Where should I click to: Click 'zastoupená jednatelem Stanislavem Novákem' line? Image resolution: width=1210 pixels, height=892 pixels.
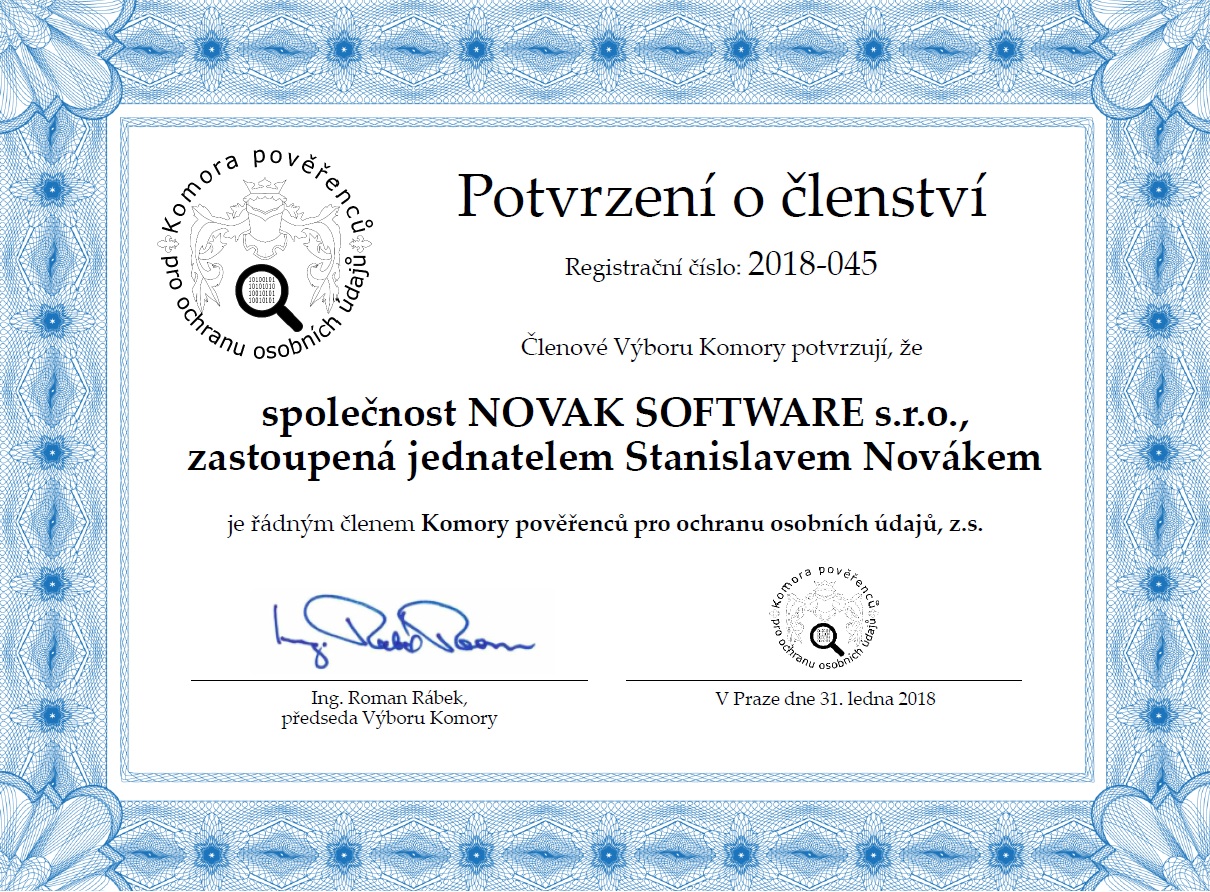[x=614, y=458]
